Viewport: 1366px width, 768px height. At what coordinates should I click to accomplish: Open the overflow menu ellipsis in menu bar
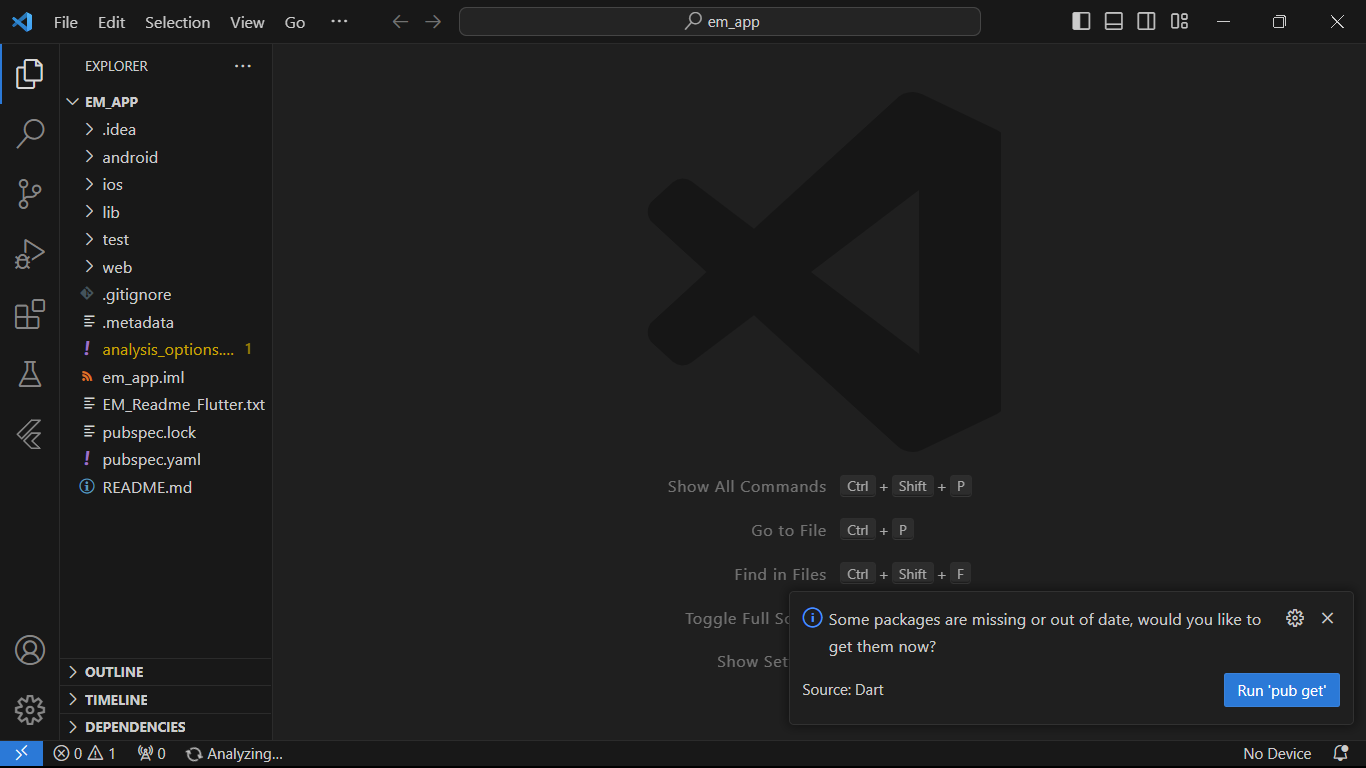[x=339, y=22]
